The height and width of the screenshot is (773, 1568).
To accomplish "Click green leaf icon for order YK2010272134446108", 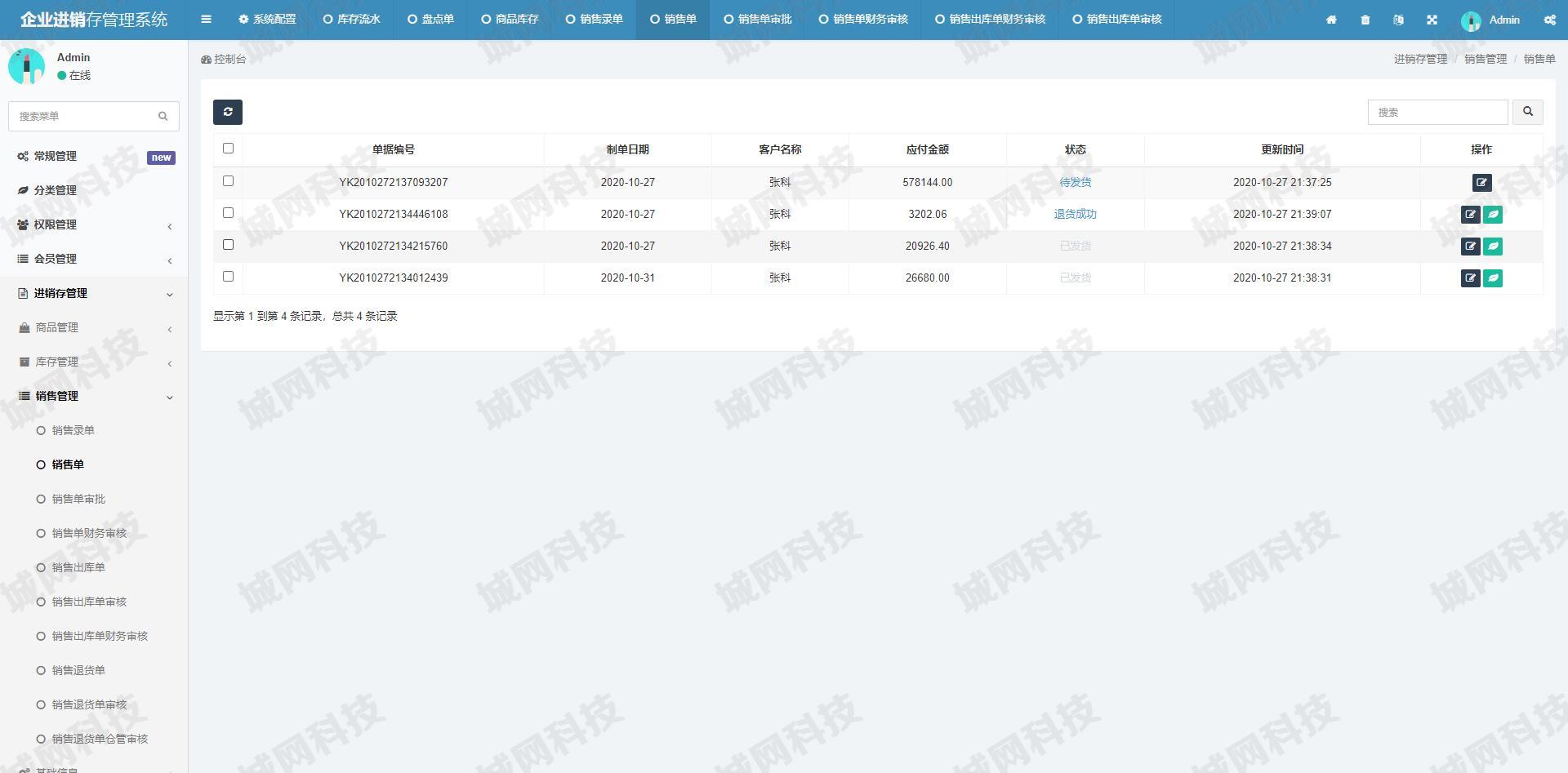I will tap(1493, 215).
